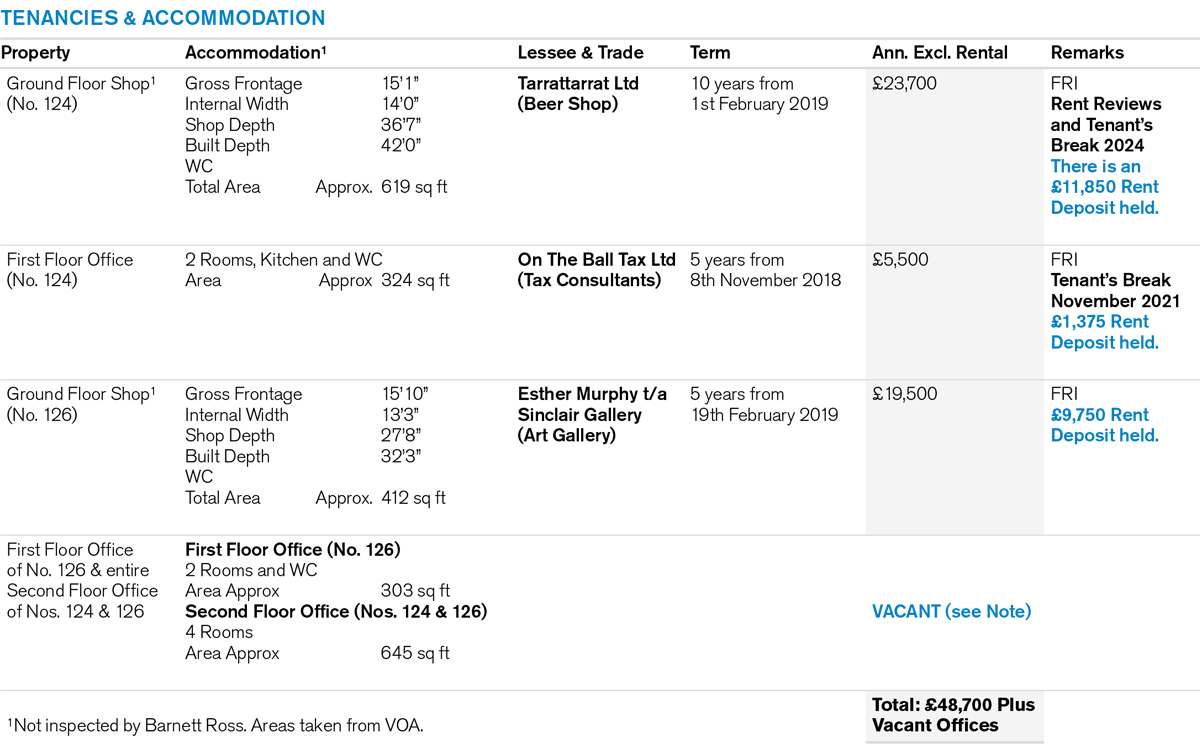Click the Remarks column header
1200x754 pixels.
coord(1087,53)
